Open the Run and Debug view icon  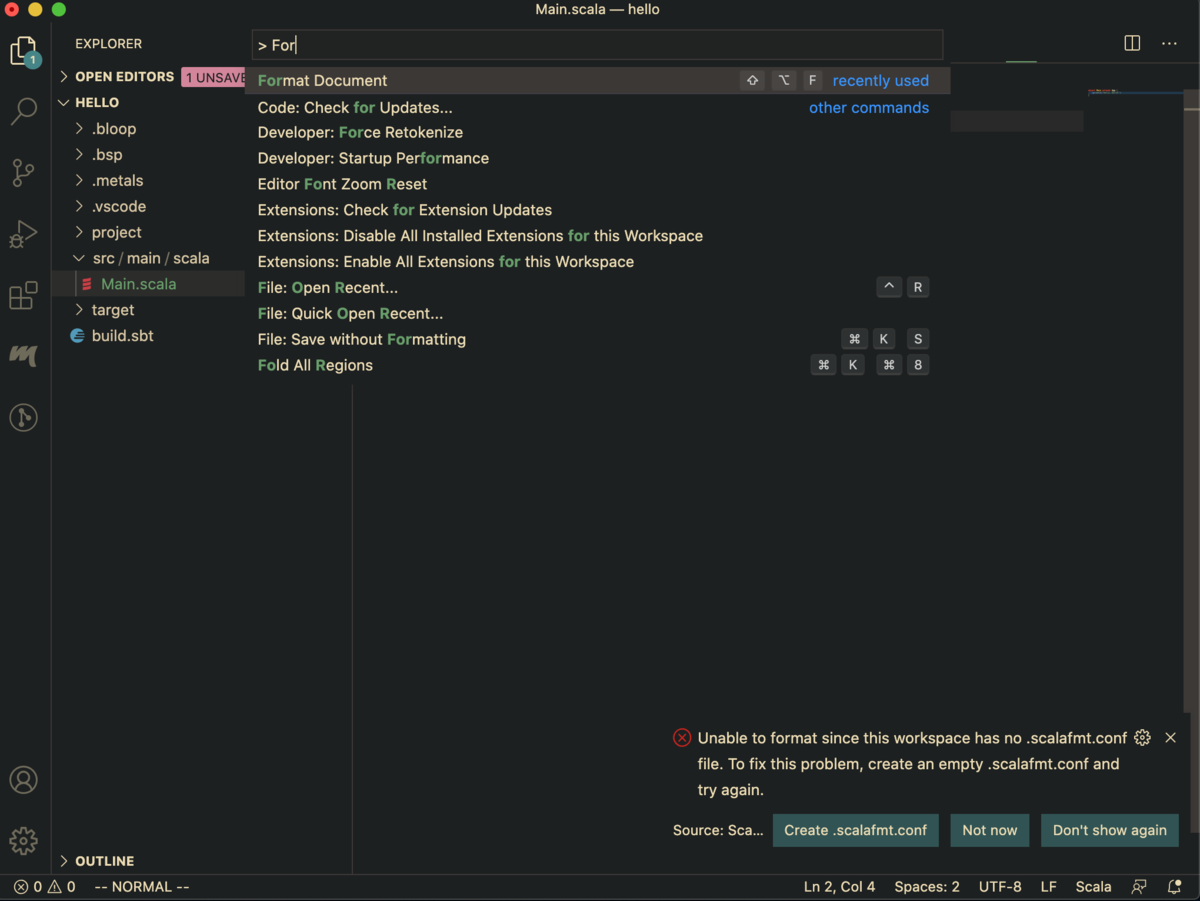pyautogui.click(x=24, y=234)
